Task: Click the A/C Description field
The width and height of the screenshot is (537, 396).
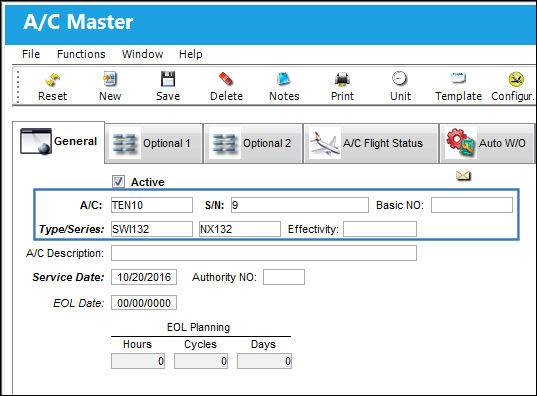Action: click(264, 253)
